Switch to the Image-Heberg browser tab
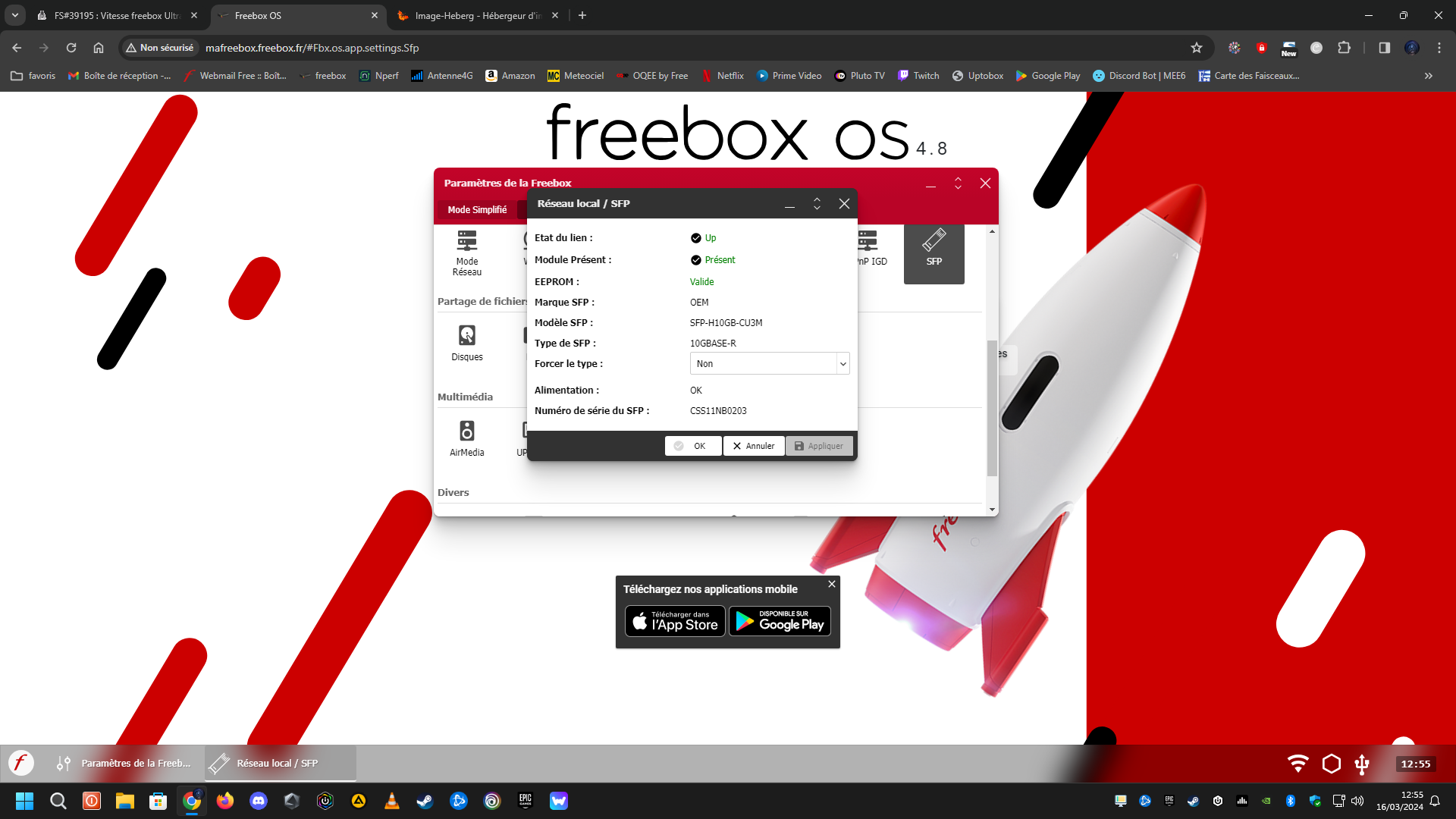1456x819 pixels. point(478,15)
